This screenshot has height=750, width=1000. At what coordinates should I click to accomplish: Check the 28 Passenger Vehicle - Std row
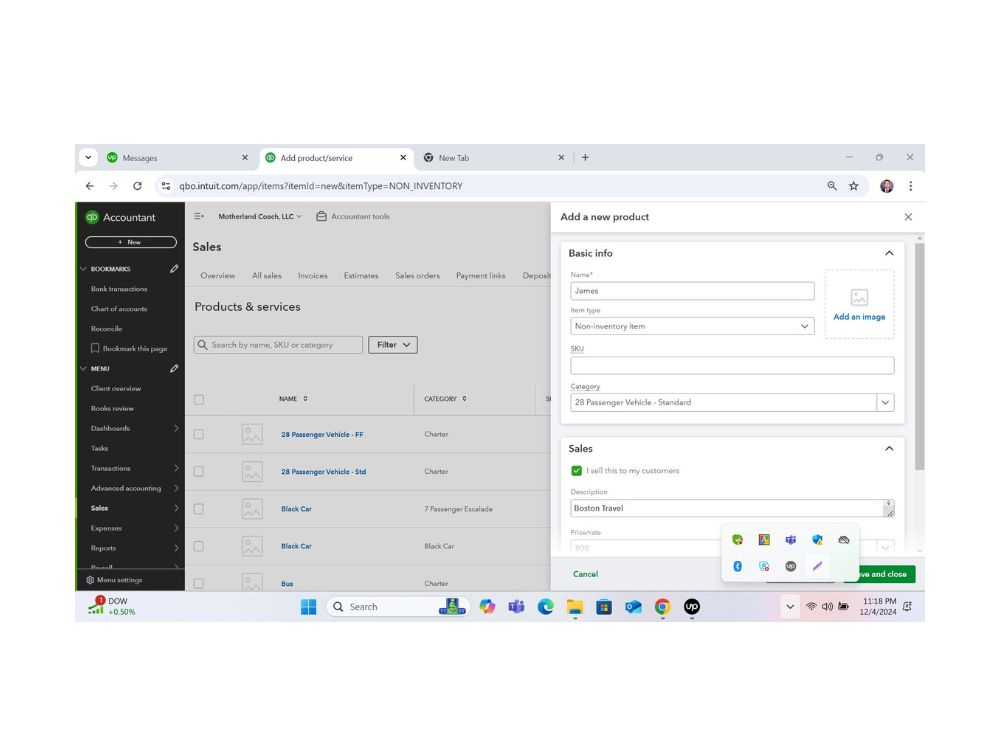(199, 471)
